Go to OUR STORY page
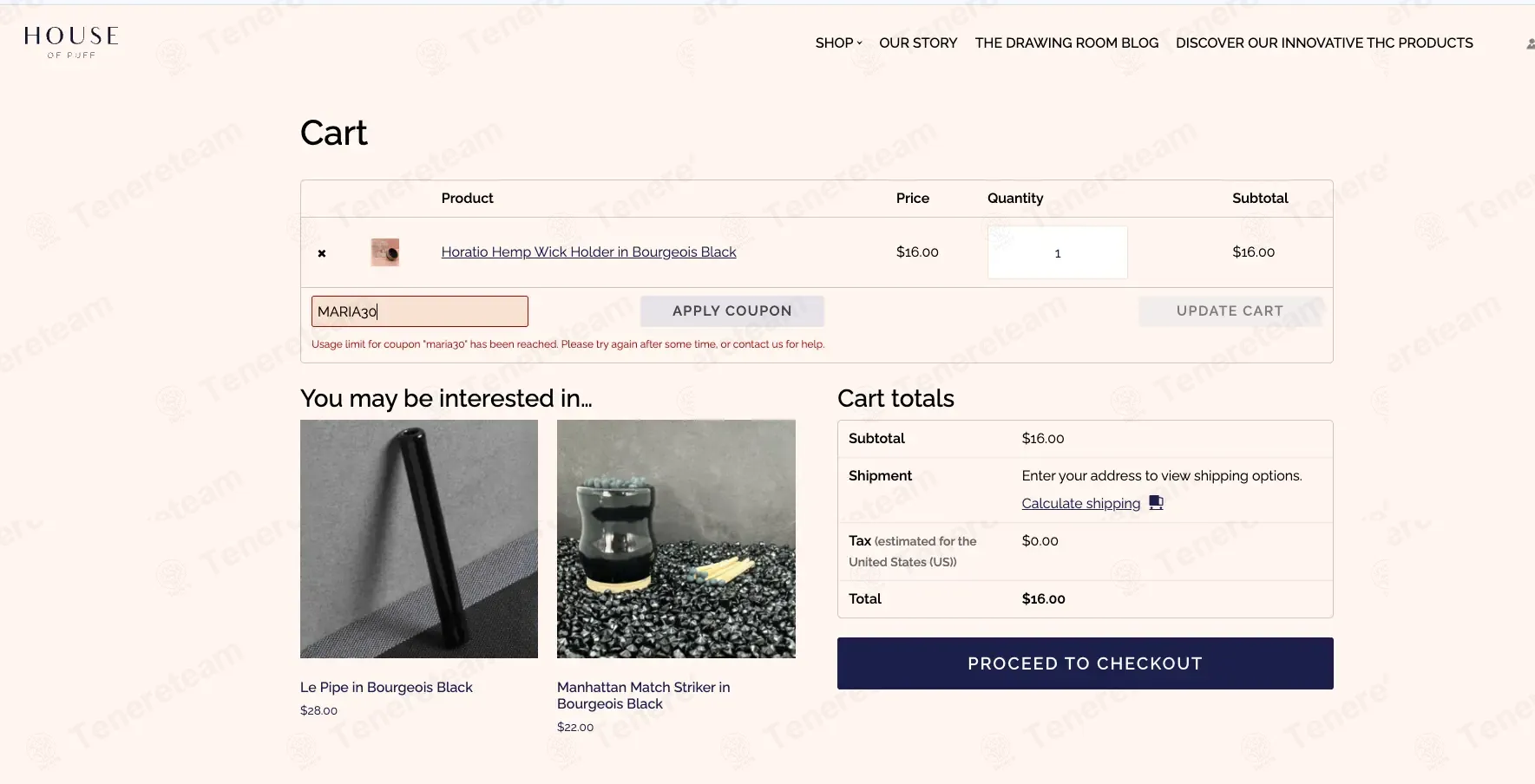 [918, 42]
